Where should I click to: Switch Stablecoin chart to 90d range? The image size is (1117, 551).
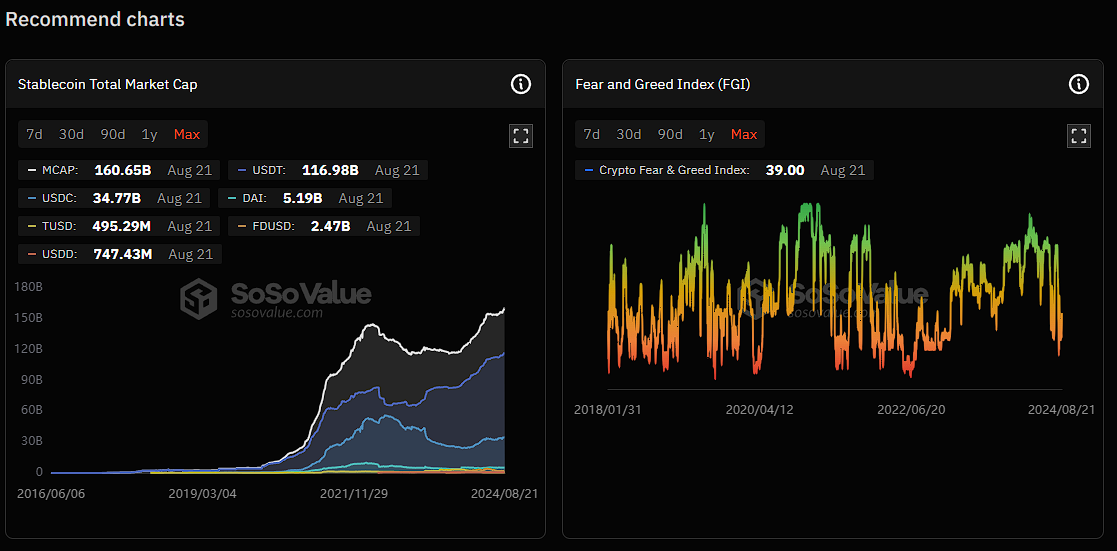click(112, 134)
